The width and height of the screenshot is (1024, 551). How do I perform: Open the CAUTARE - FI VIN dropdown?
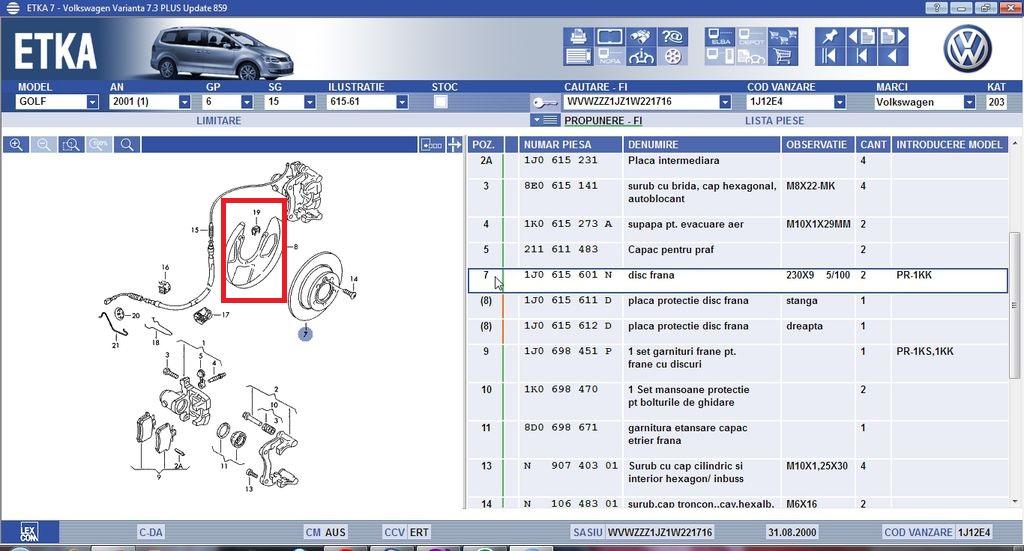point(725,102)
